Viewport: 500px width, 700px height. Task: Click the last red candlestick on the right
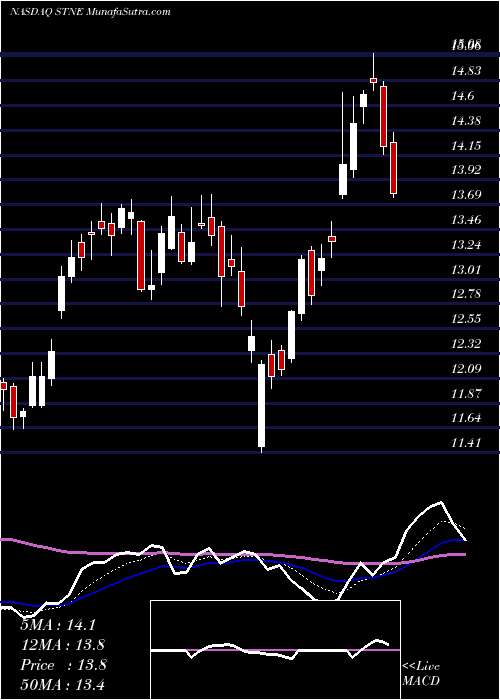[x=393, y=166]
